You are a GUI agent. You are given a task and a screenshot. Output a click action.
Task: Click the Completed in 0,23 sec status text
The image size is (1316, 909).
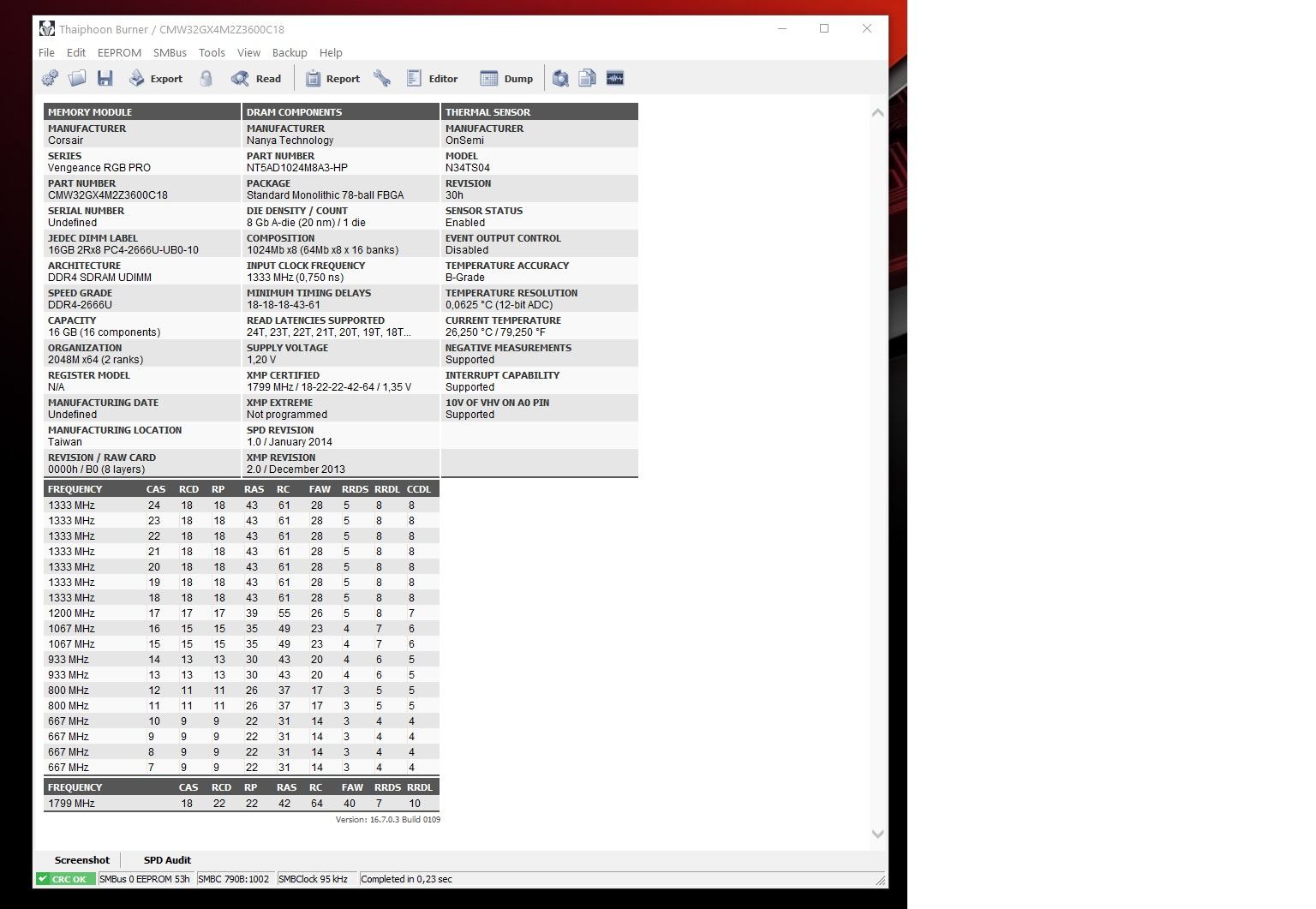coord(406,879)
